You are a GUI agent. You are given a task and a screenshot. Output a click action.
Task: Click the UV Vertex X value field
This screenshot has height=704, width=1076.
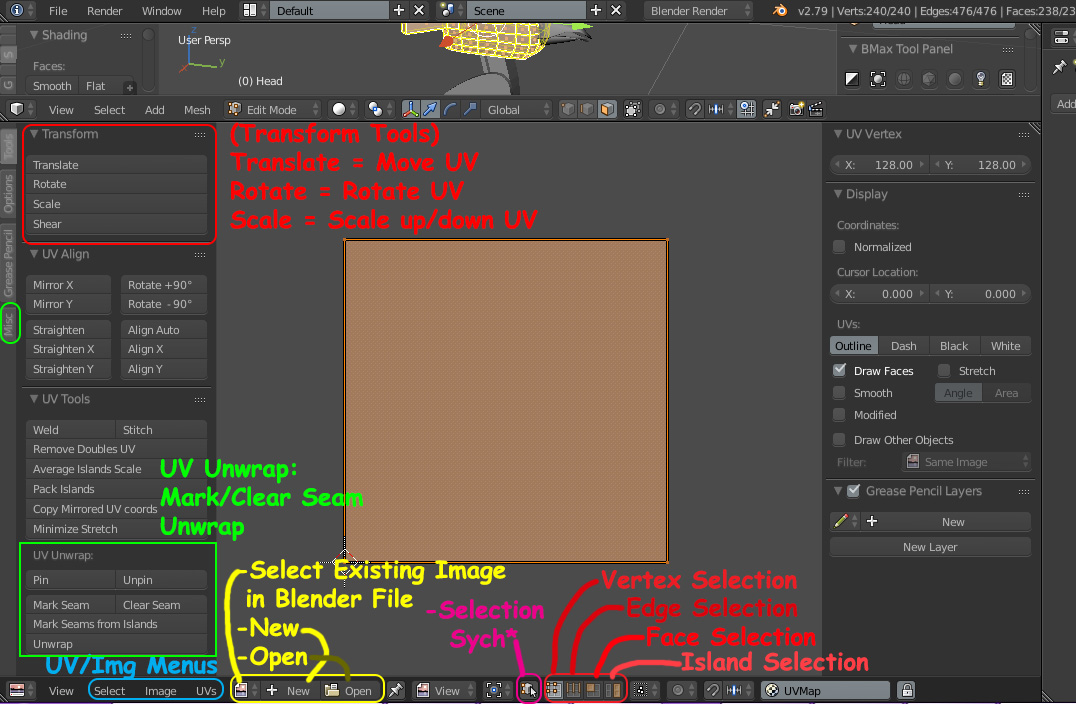coord(880,165)
